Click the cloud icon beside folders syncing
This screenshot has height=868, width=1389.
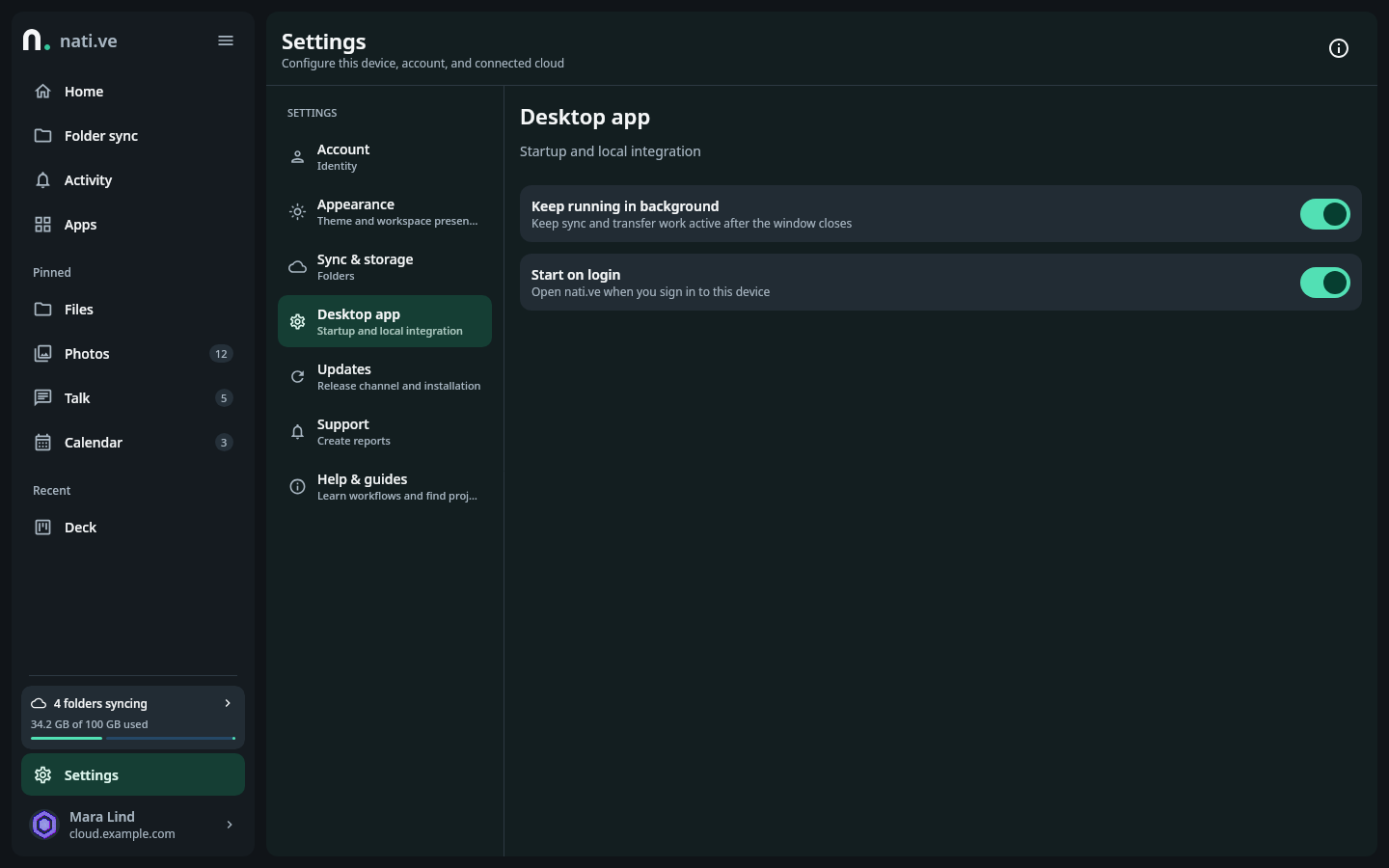tap(39, 704)
